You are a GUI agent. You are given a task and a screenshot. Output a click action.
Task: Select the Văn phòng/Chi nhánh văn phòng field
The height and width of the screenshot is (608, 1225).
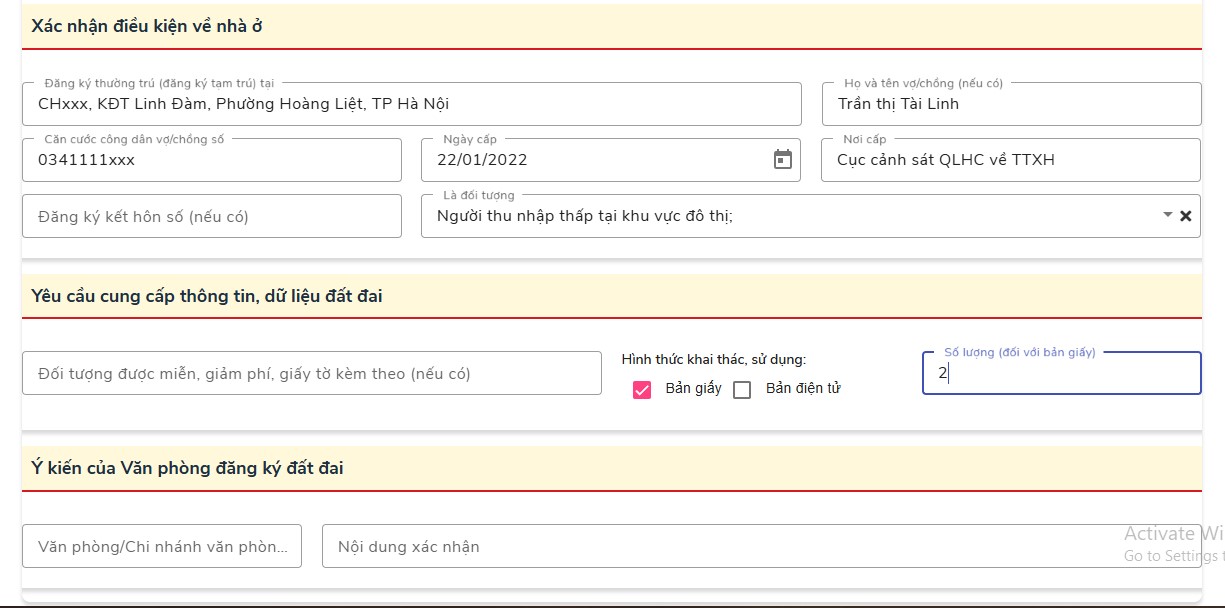point(162,547)
